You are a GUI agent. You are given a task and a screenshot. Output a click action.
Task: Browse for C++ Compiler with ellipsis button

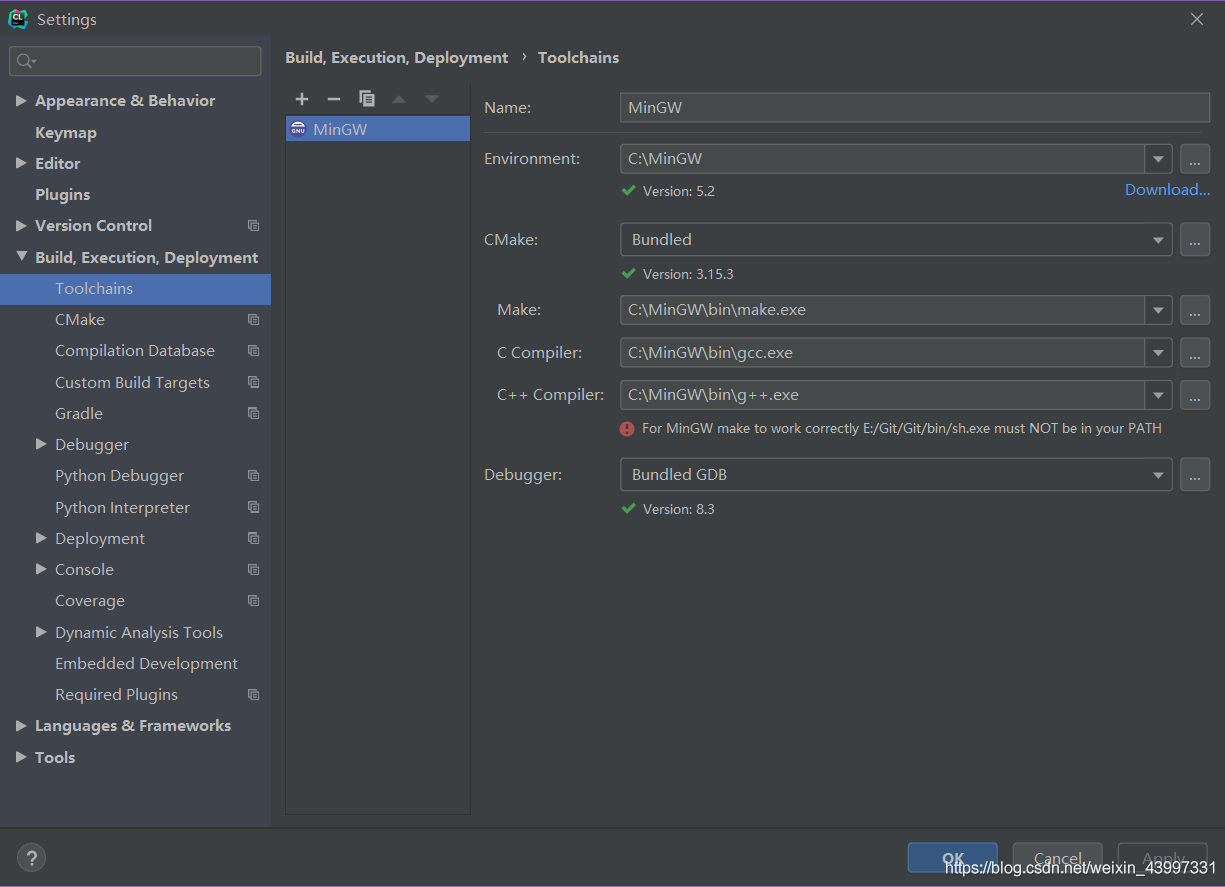(1195, 395)
